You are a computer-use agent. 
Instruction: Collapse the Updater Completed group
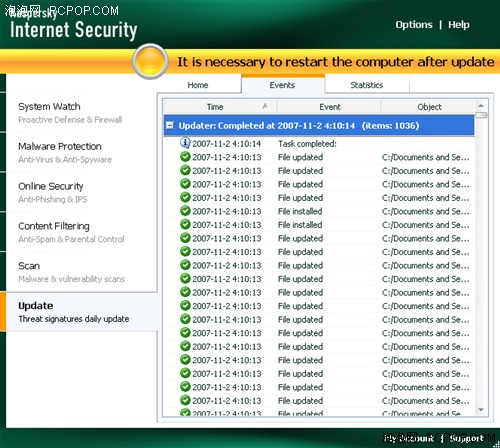coord(170,125)
